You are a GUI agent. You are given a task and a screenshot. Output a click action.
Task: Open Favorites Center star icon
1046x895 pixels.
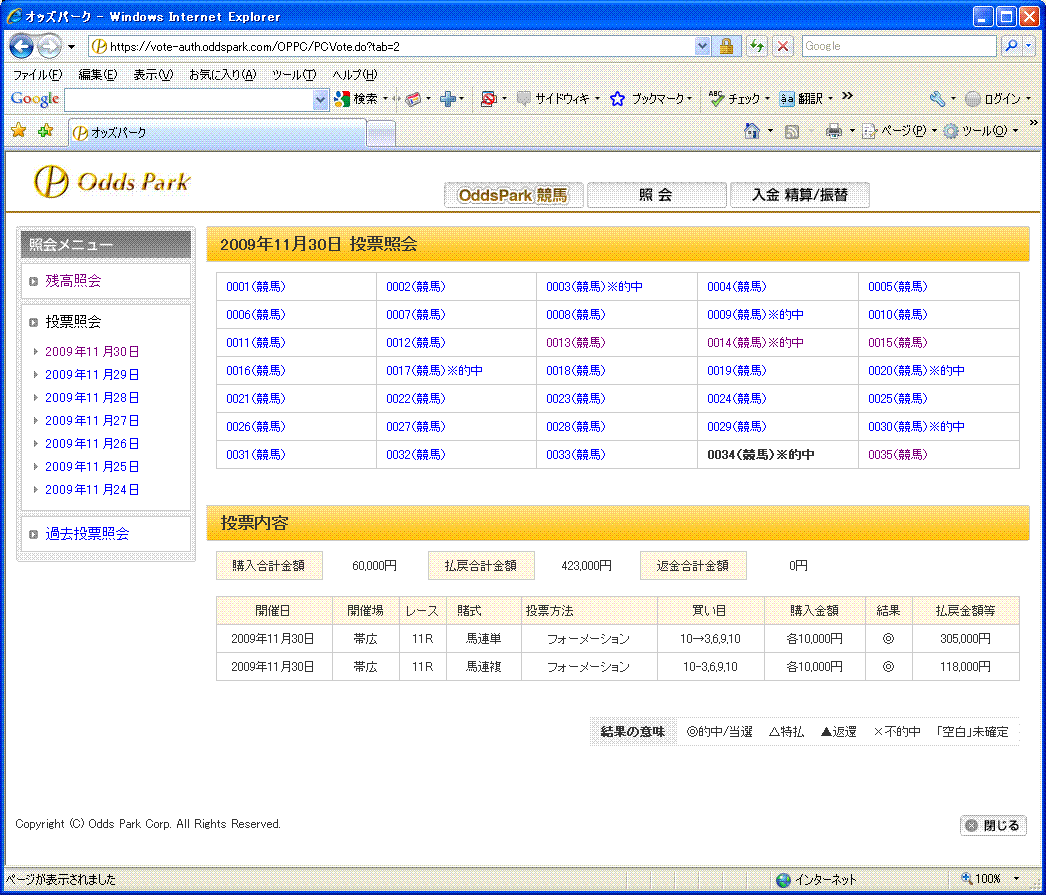19,131
